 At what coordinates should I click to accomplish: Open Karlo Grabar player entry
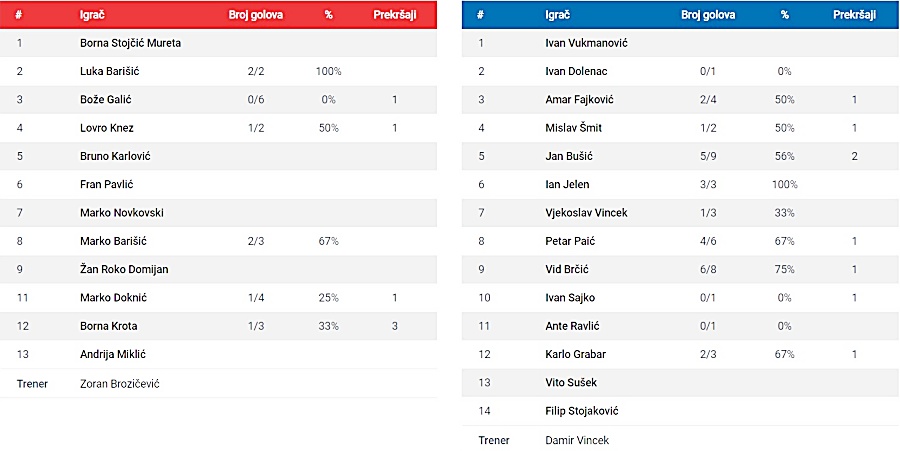(x=575, y=354)
